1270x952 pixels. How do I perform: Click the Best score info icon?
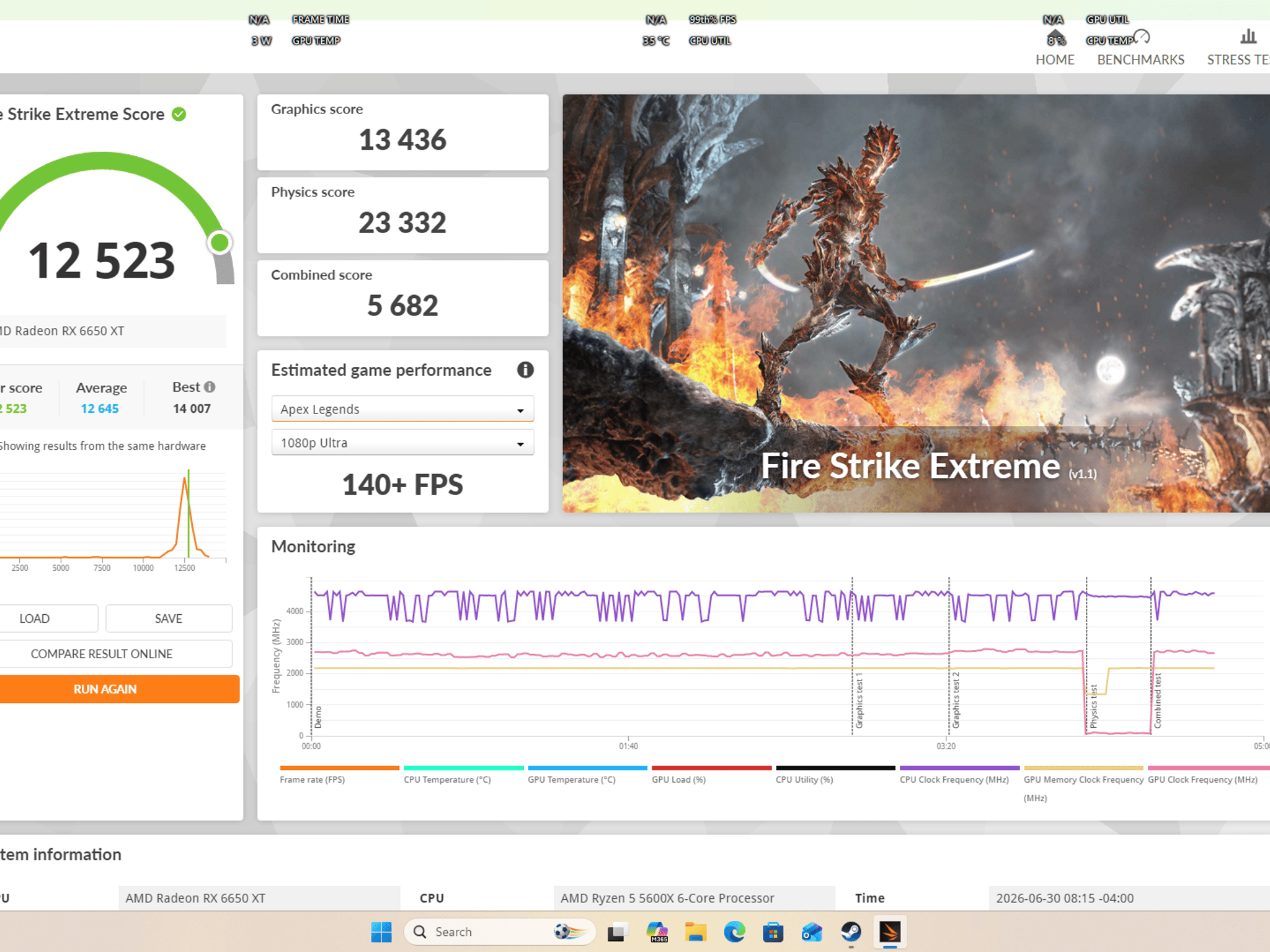(210, 387)
